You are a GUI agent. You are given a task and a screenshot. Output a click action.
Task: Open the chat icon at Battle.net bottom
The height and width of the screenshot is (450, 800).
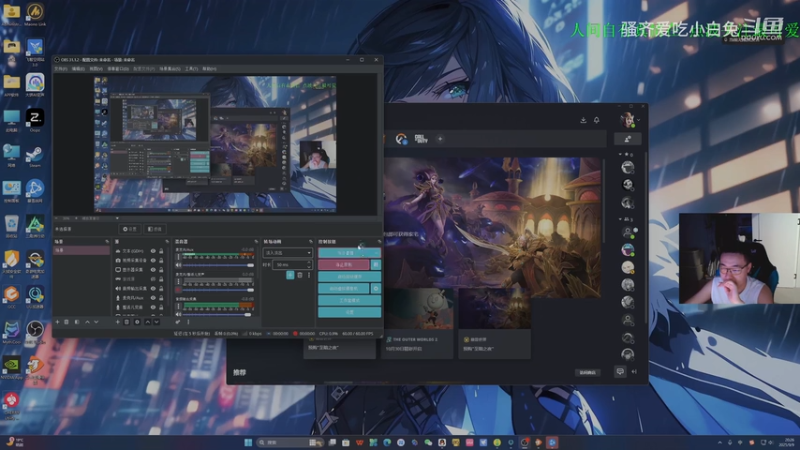(620, 371)
